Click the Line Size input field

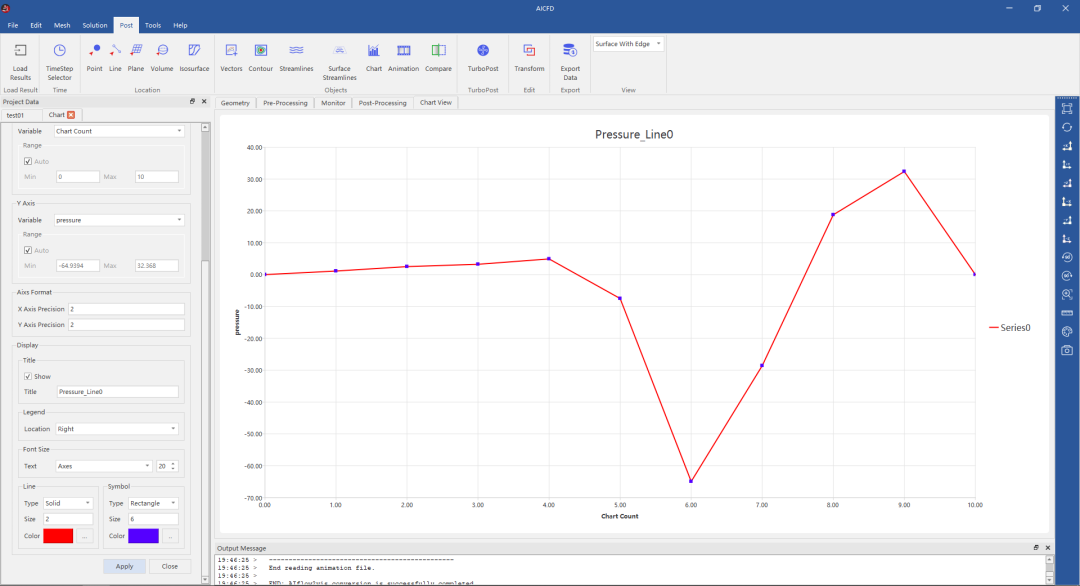68,519
